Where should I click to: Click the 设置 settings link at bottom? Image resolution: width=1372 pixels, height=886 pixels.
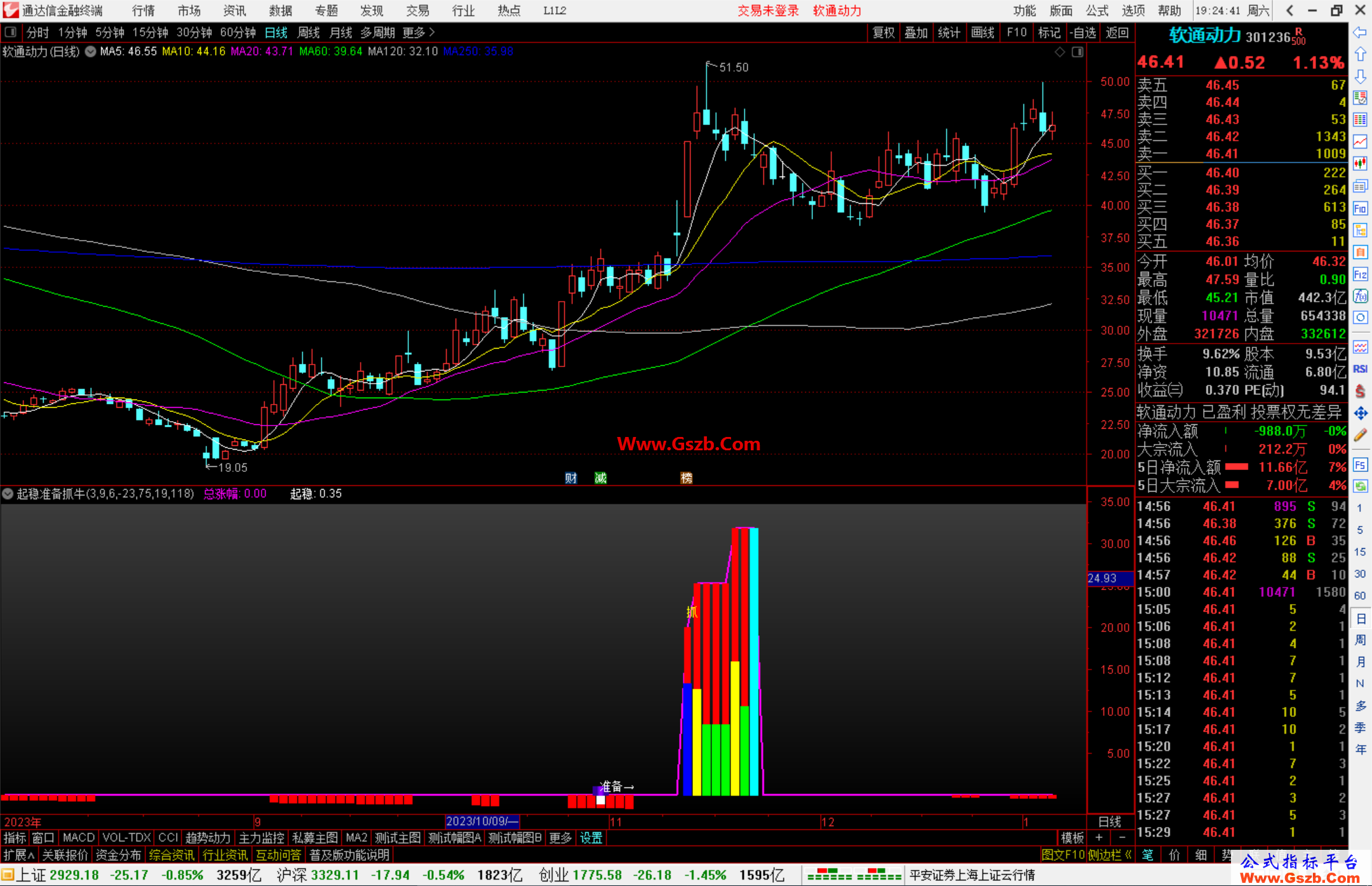tap(591, 838)
